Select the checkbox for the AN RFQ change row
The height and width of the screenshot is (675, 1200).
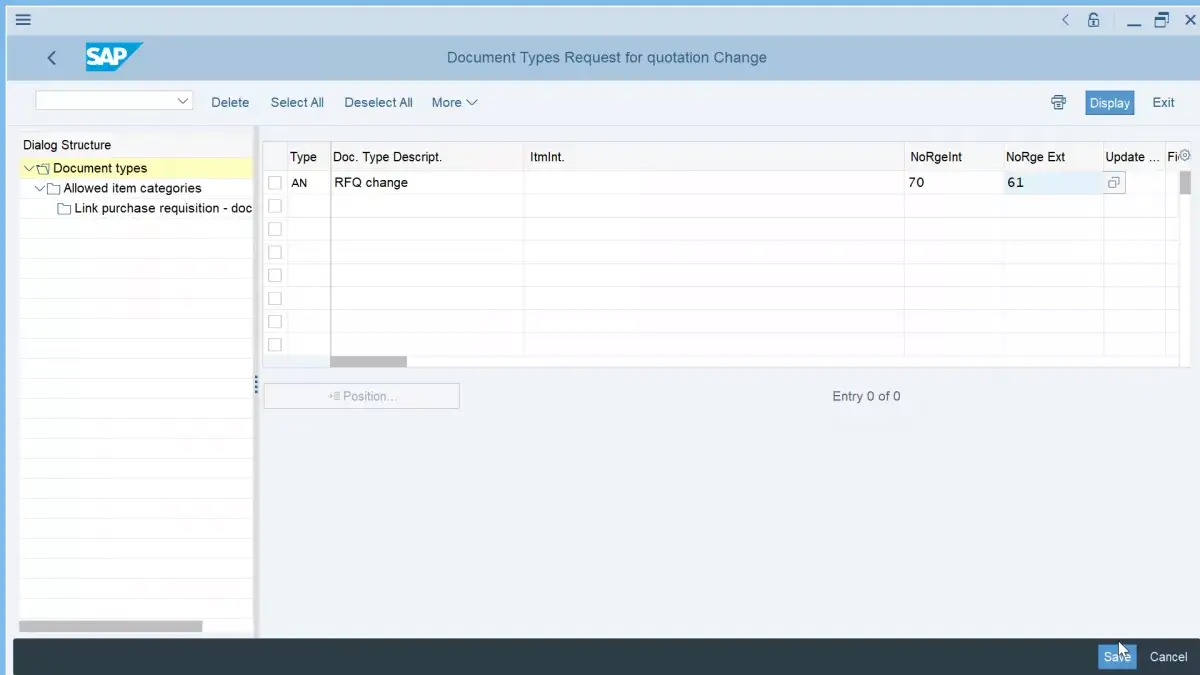tap(274, 182)
